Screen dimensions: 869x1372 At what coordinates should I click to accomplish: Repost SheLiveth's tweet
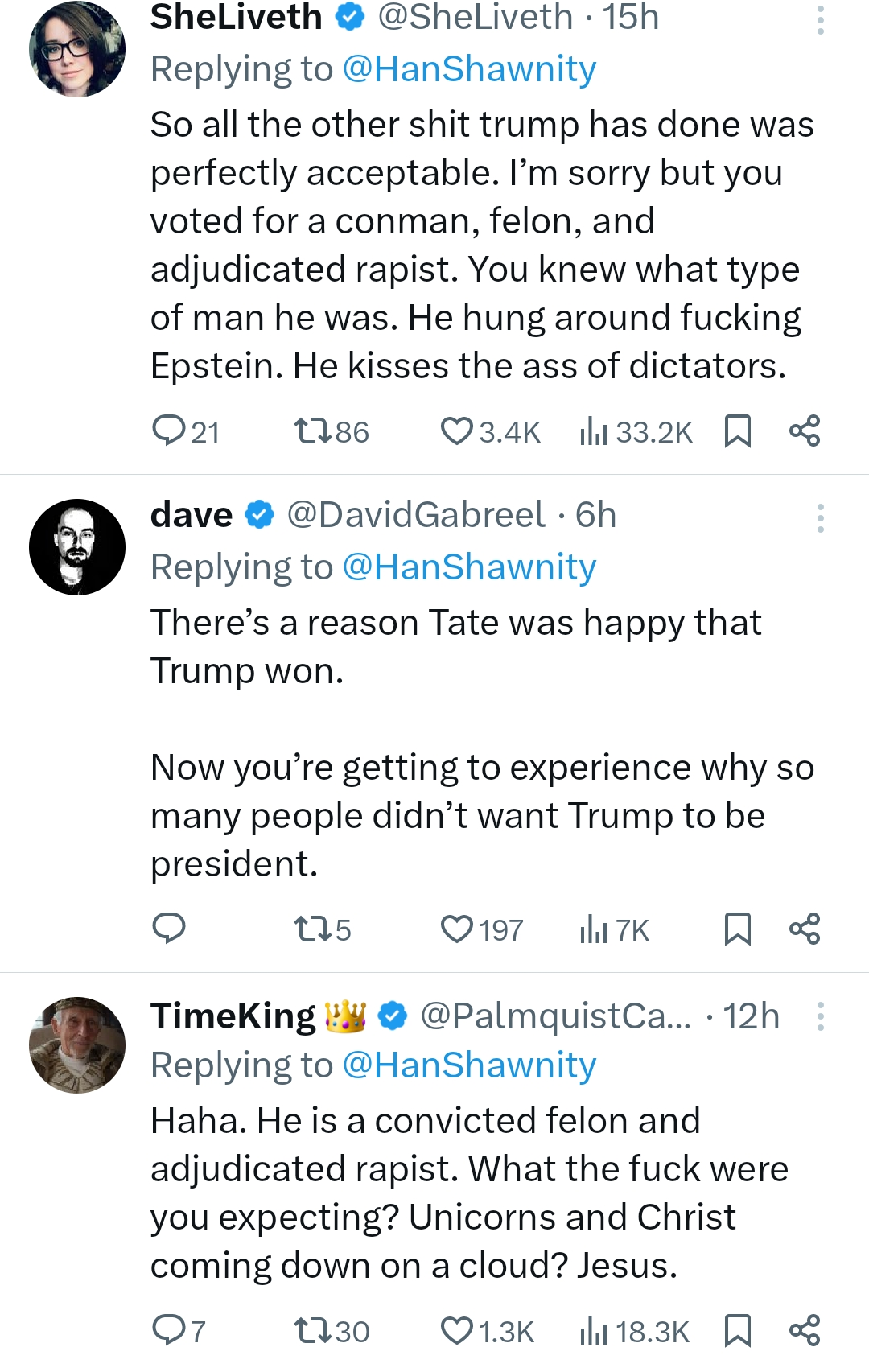pyautogui.click(x=312, y=431)
